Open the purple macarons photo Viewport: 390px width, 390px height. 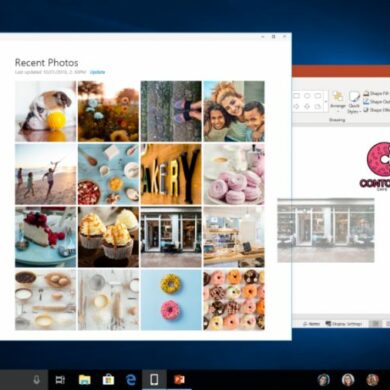[234, 174]
